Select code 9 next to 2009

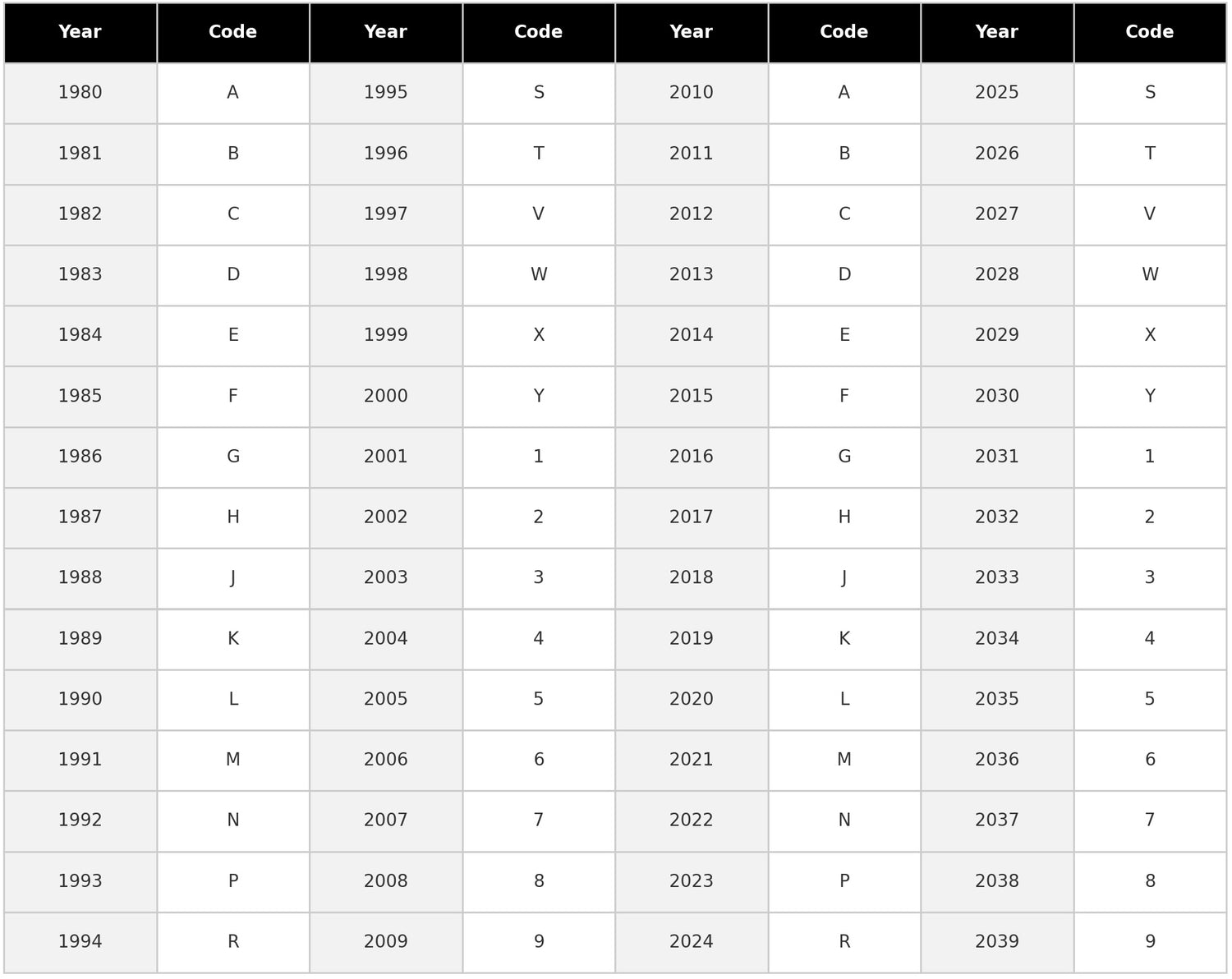[x=538, y=942]
